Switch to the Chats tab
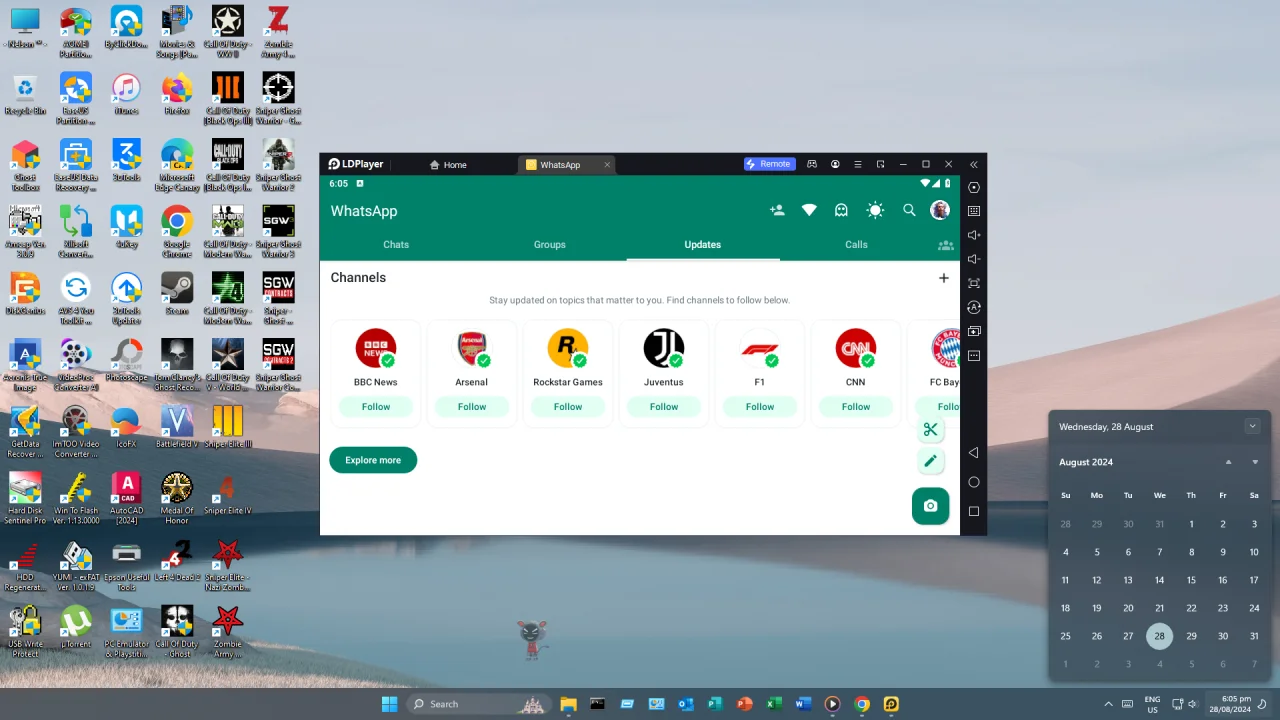The height and width of the screenshot is (720, 1280). 396,244
